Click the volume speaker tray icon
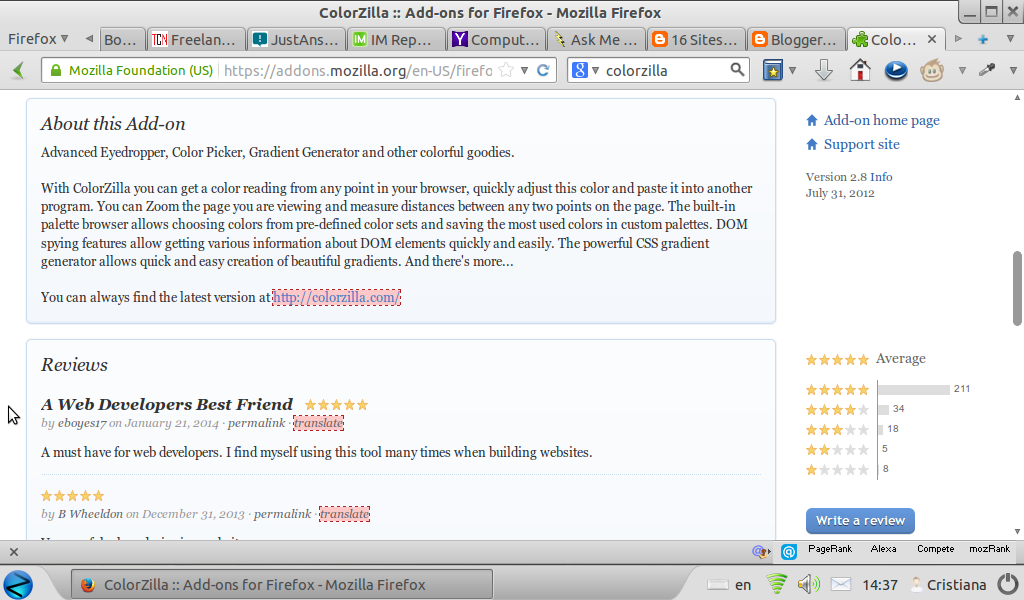1024x600 pixels. coord(808,584)
